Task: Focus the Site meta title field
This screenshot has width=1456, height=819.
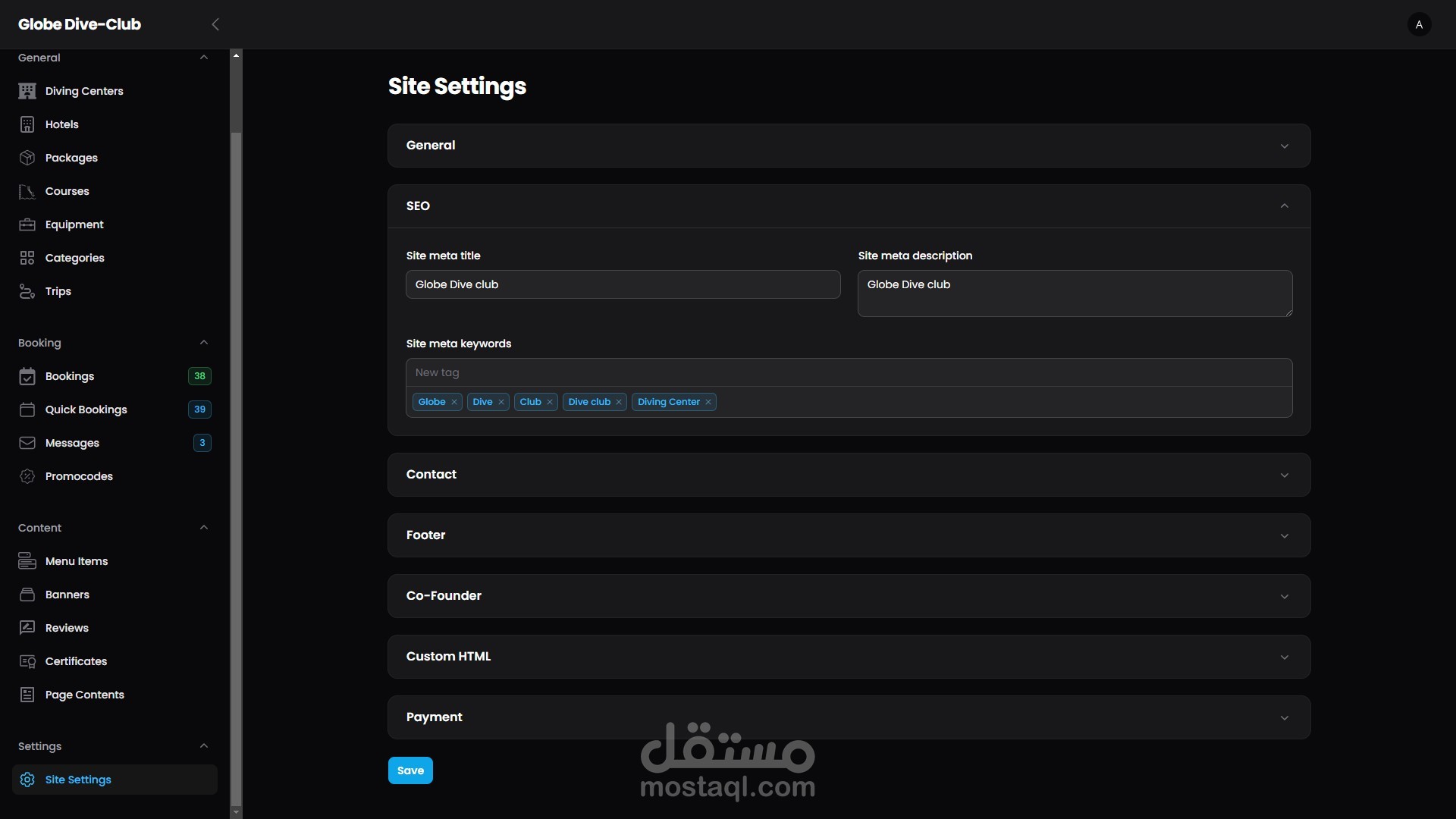Action: 623,284
